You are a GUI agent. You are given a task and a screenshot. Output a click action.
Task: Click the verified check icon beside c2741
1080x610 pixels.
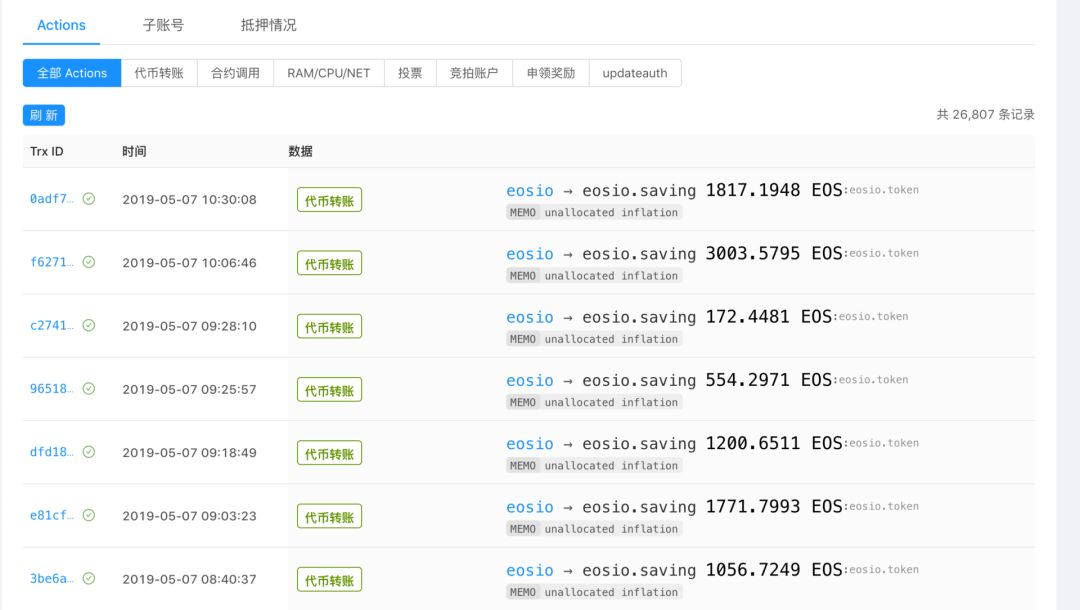(x=89, y=326)
